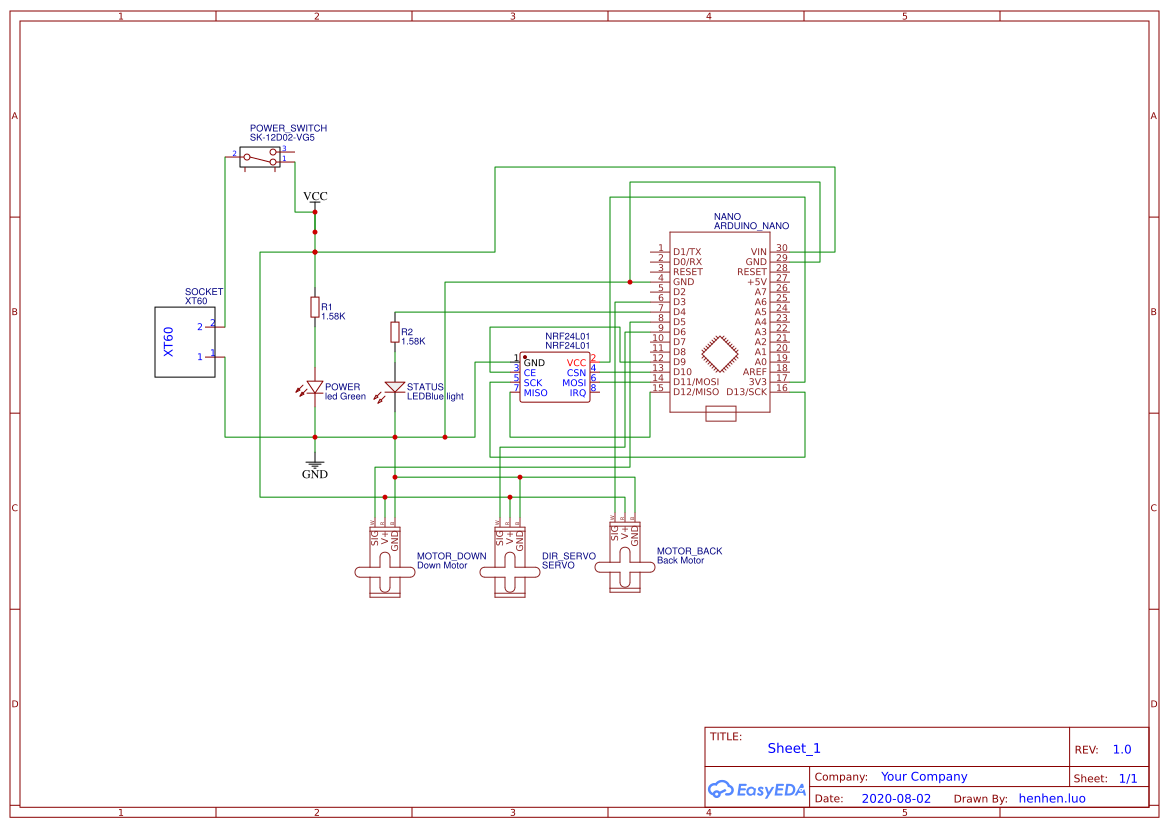Click the EasyEDA logo
The image size is (1169, 828).
[755, 790]
